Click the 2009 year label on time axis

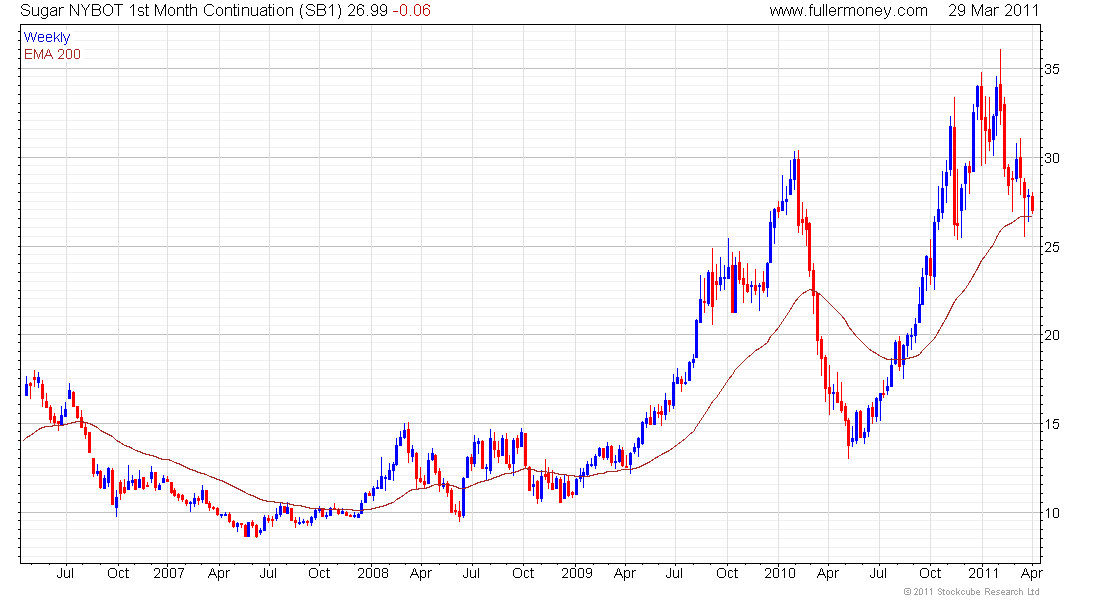(577, 573)
